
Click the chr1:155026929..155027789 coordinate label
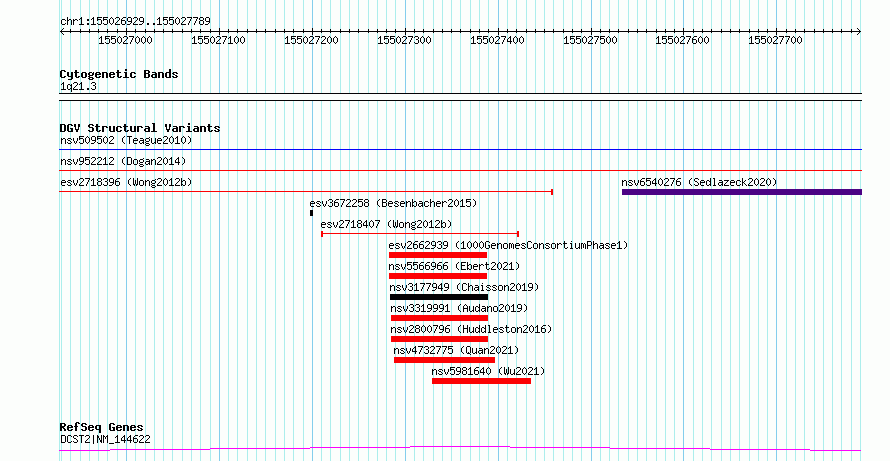pos(135,22)
